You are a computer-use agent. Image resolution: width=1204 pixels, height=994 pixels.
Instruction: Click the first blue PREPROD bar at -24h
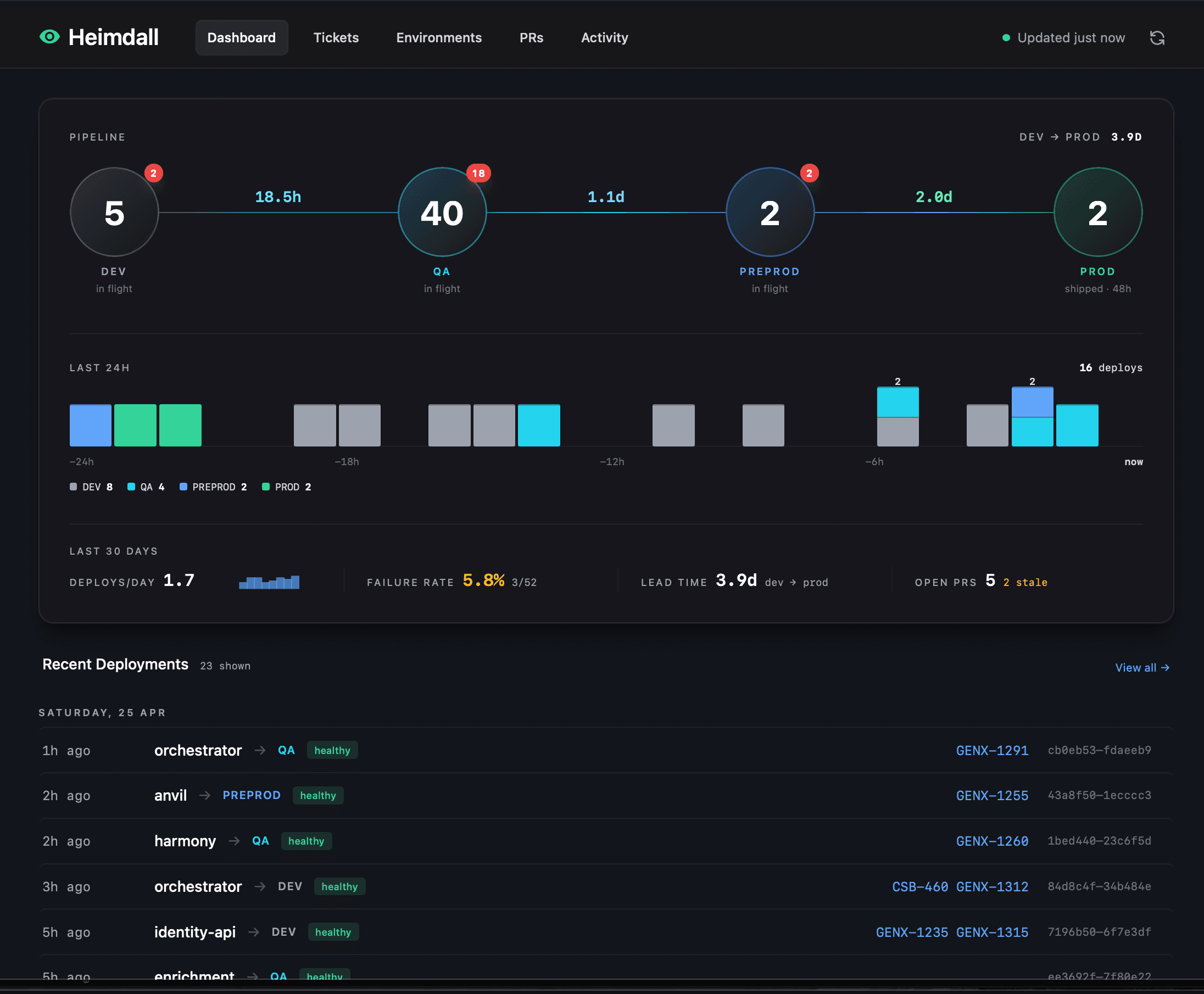pyautogui.click(x=91, y=425)
